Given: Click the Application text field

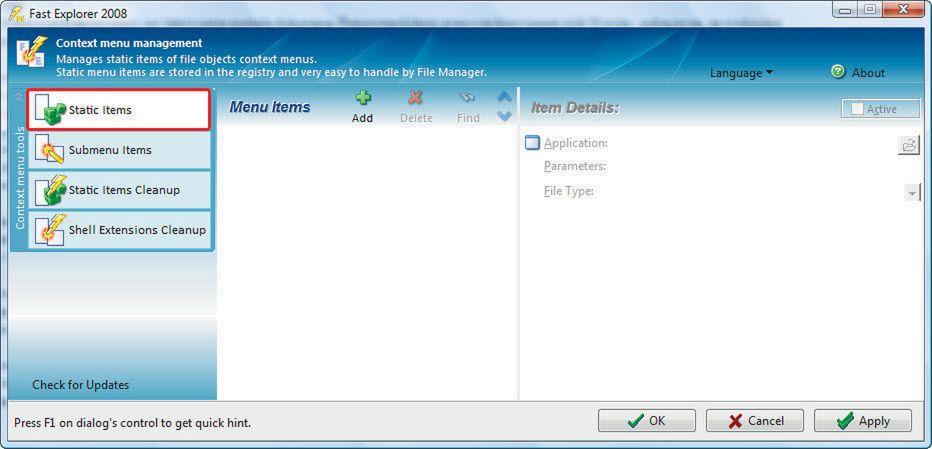Looking at the screenshot, I should (752, 143).
